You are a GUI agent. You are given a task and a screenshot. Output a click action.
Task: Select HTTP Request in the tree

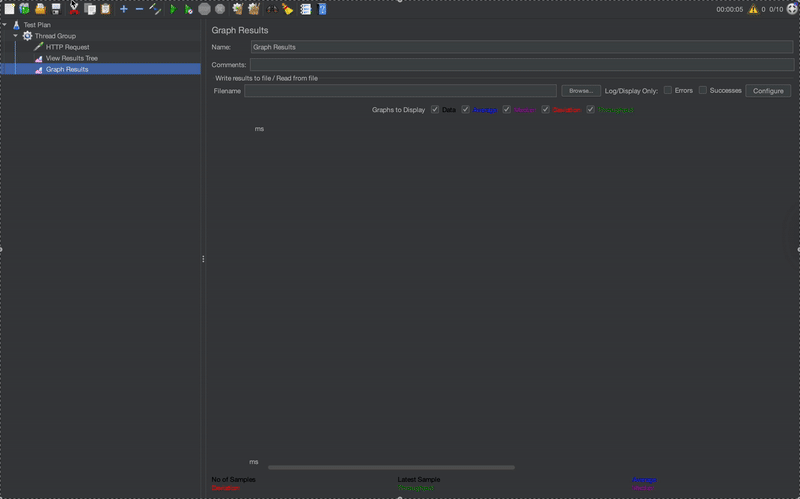(x=67, y=47)
